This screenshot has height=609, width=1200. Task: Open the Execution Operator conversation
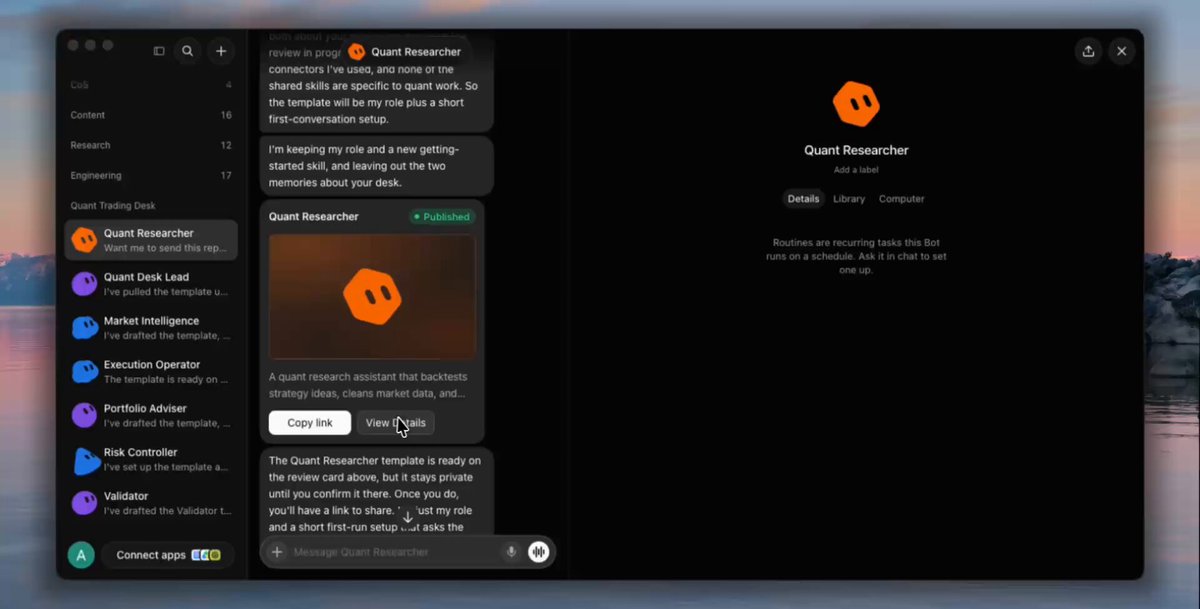[151, 372]
